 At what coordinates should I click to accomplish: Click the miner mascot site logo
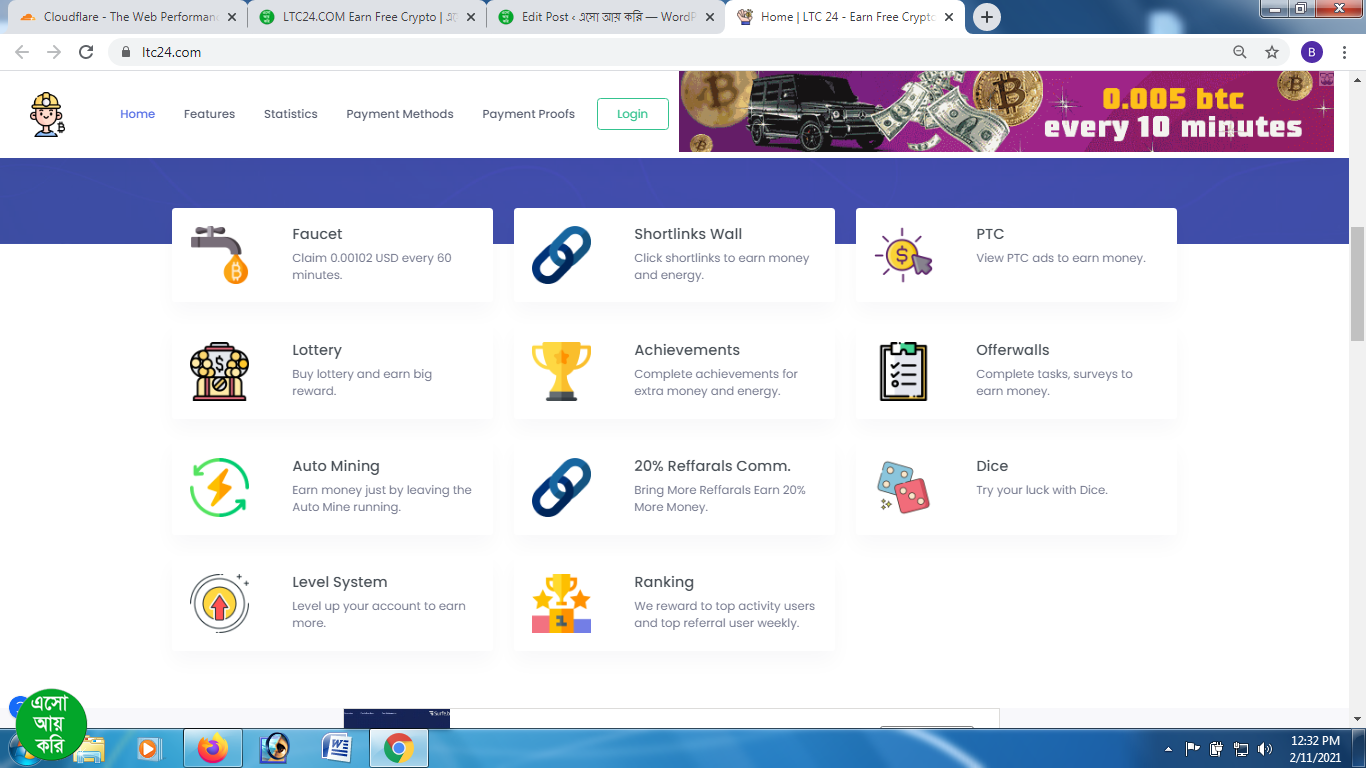(x=47, y=114)
